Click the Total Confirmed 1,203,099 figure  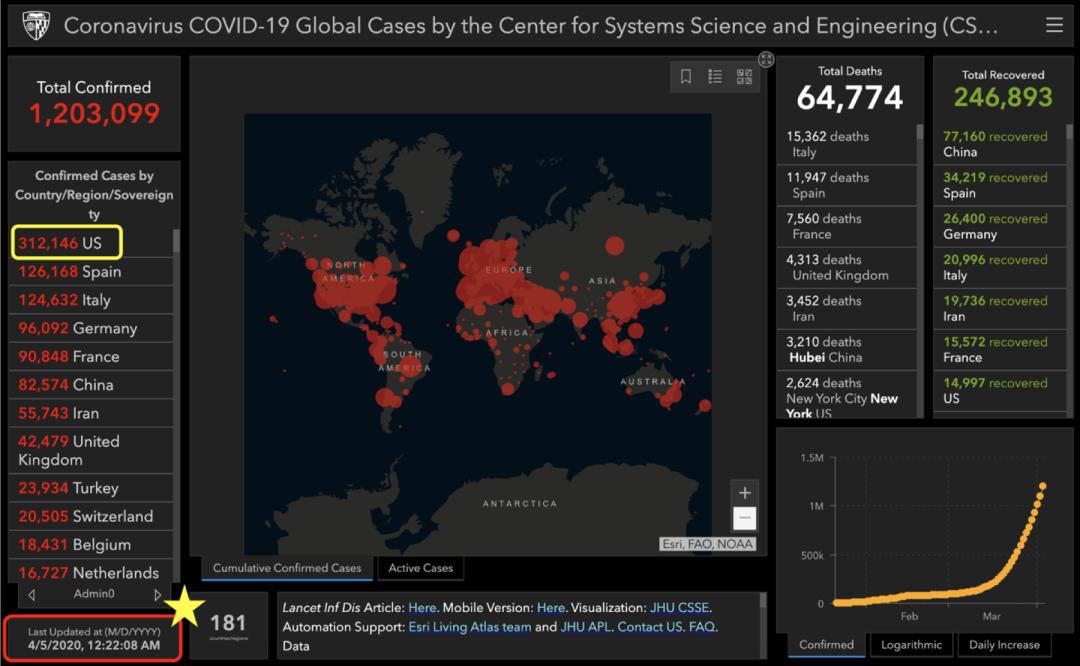pos(94,113)
